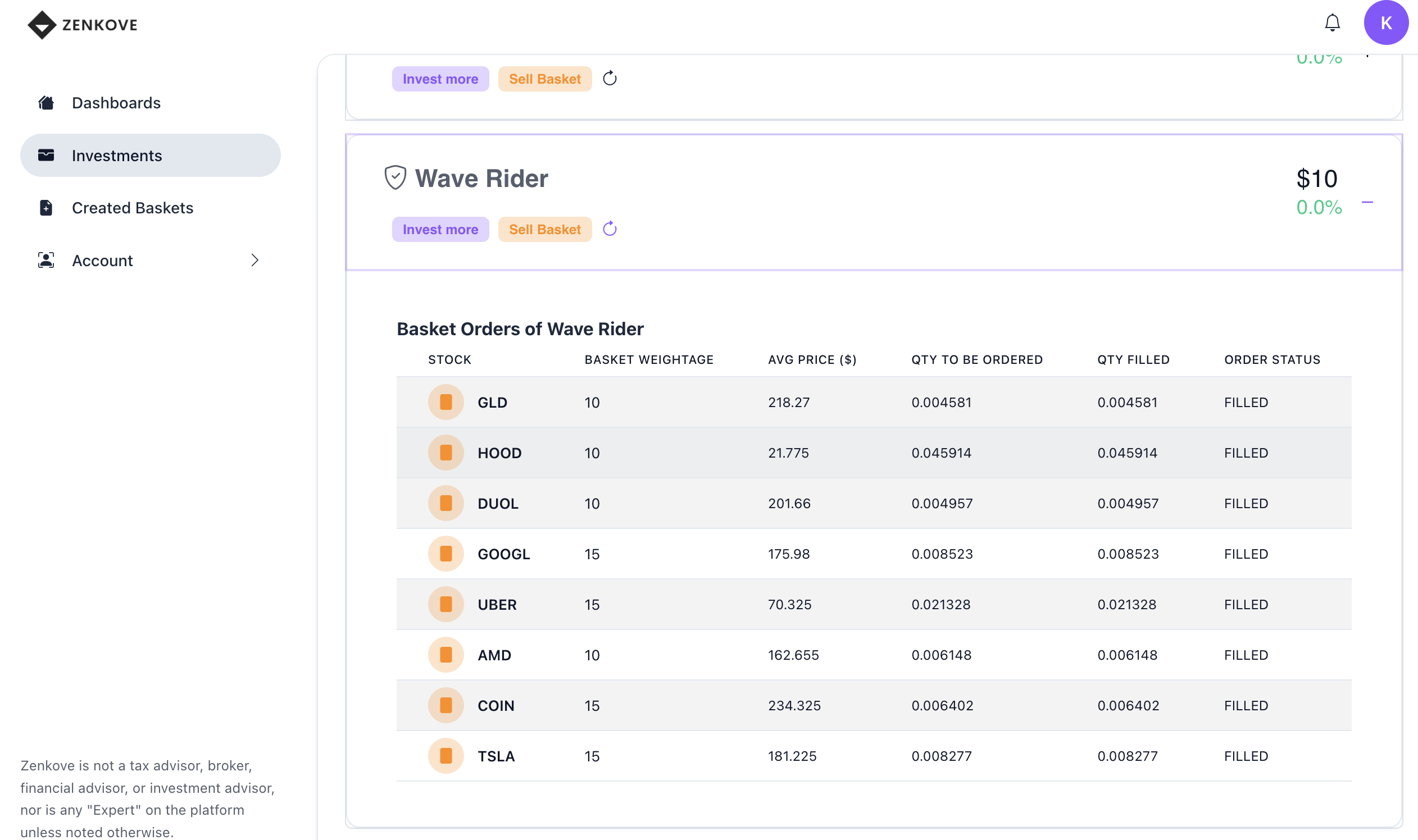Select the GLD ticker name
This screenshot has height=840, width=1418.
point(492,403)
